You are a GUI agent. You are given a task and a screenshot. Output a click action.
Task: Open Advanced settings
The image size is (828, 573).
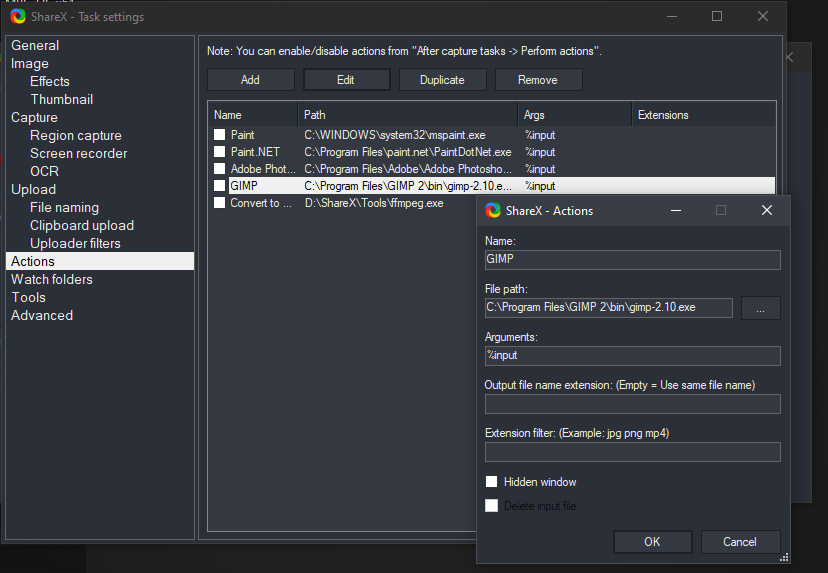[42, 315]
